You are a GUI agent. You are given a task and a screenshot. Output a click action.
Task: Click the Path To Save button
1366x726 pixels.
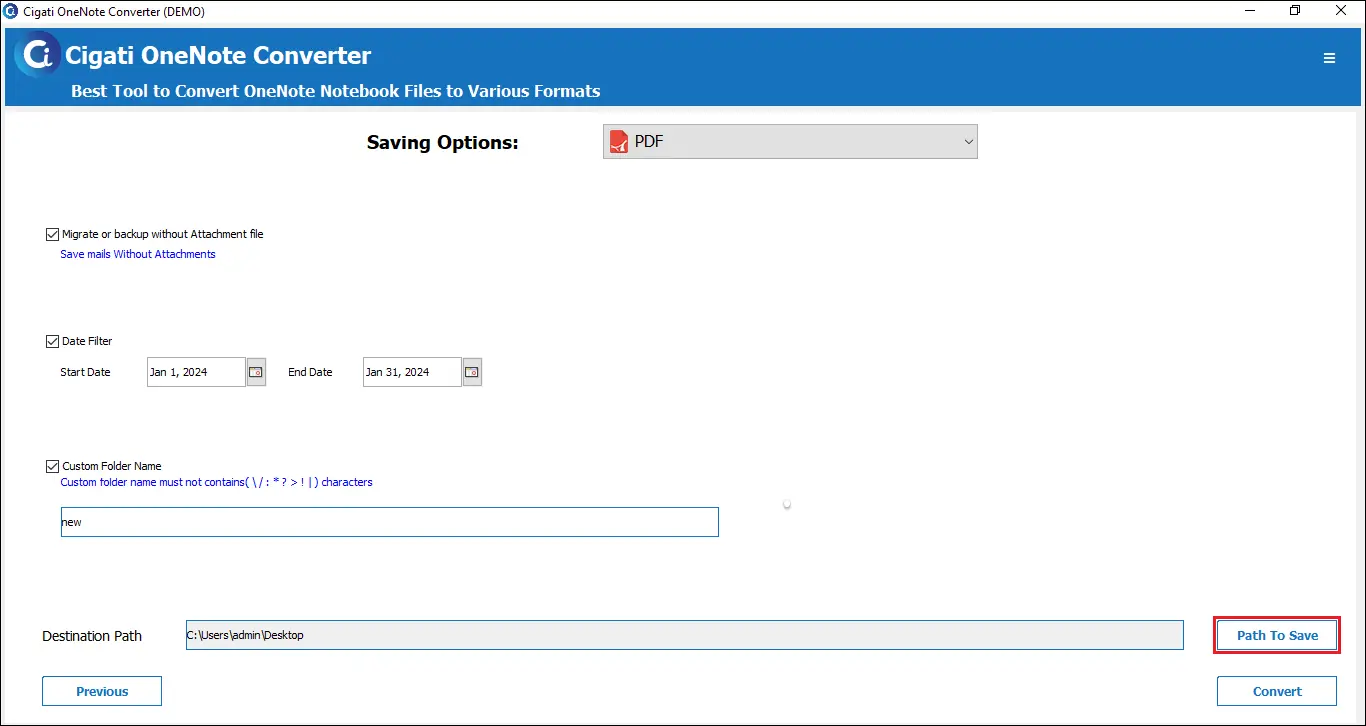click(x=1277, y=636)
